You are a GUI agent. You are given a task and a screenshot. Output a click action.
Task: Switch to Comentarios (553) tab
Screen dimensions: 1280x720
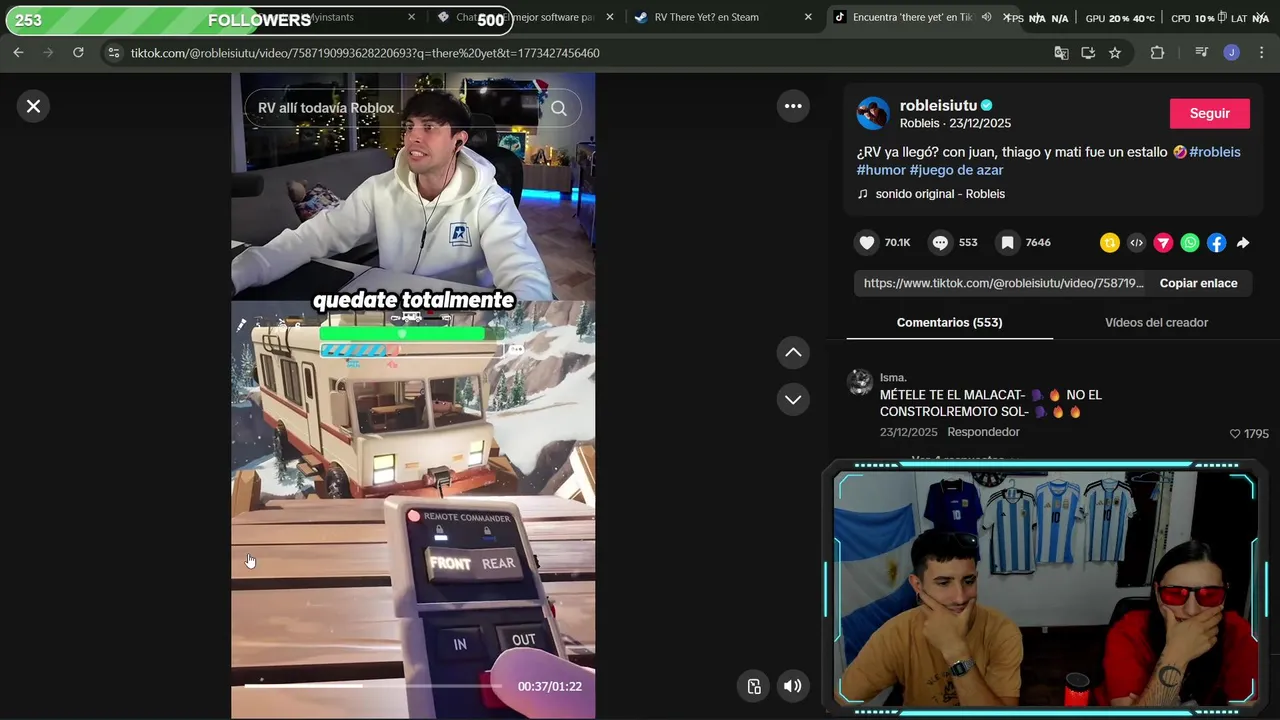[x=949, y=322]
